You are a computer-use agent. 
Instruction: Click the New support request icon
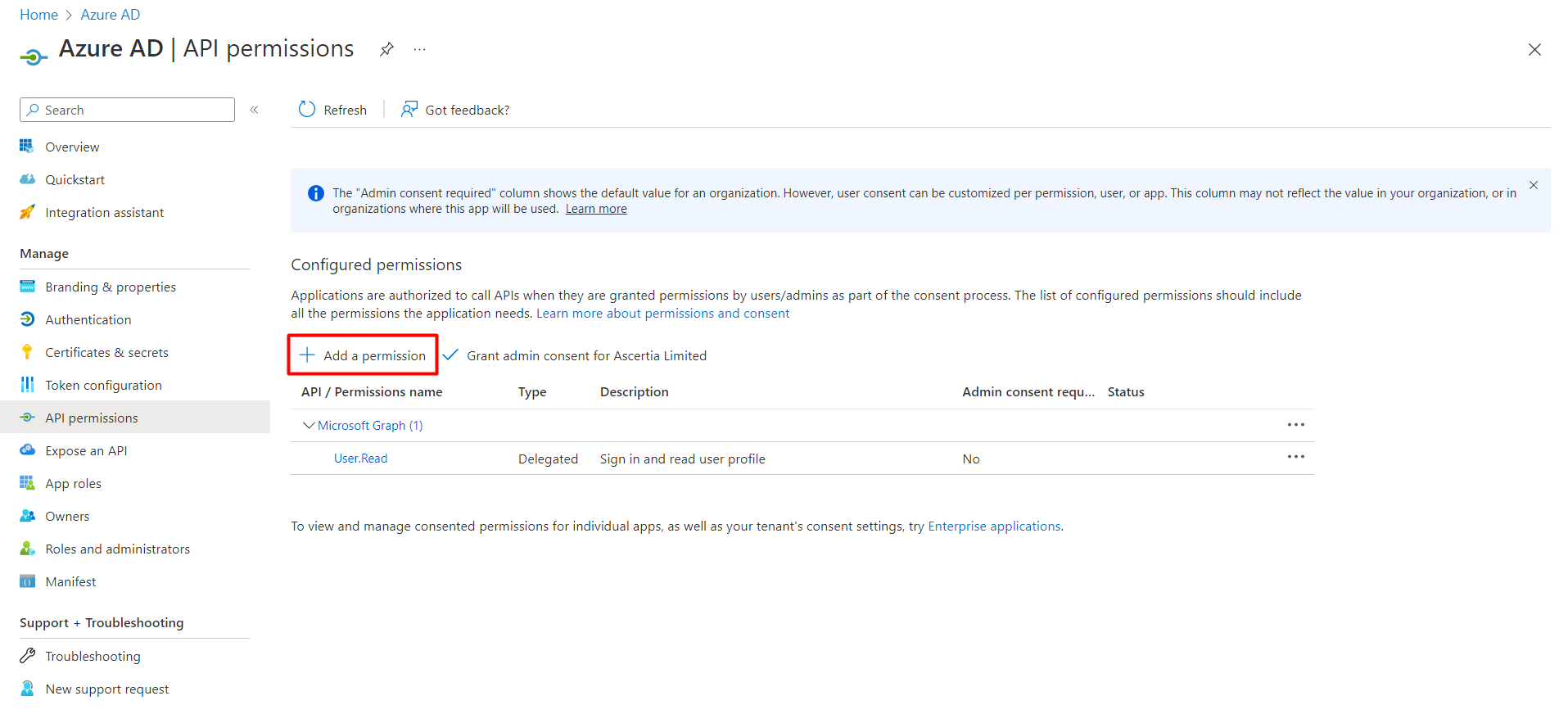click(27, 689)
